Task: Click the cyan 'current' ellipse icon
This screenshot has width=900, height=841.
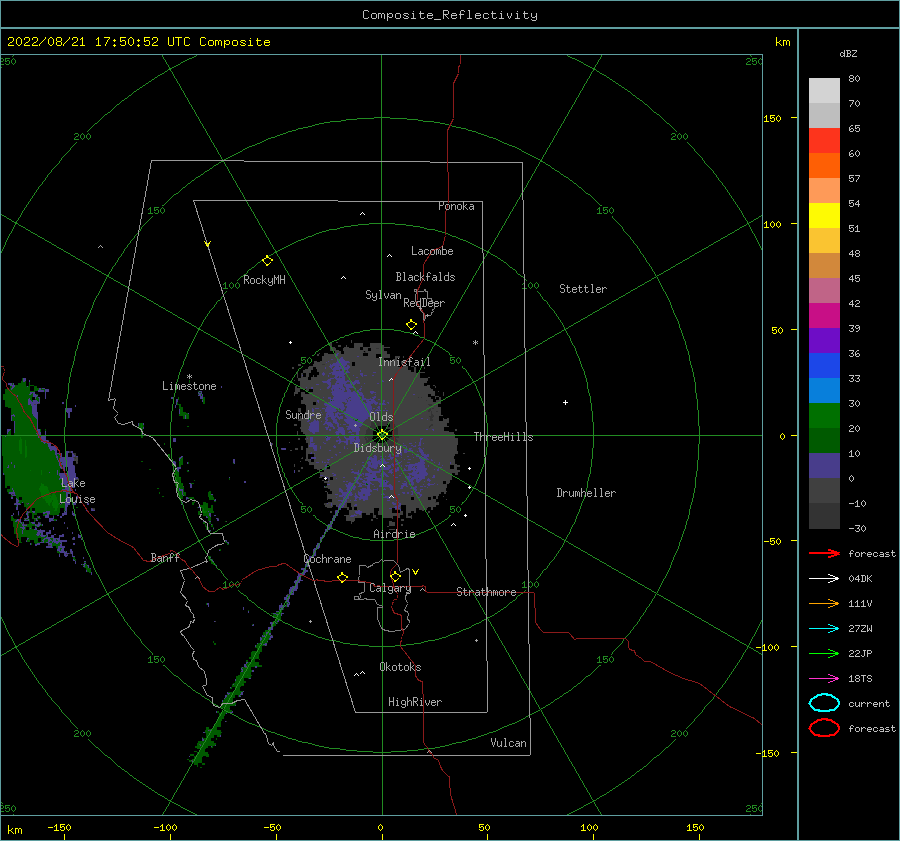Action: click(824, 703)
